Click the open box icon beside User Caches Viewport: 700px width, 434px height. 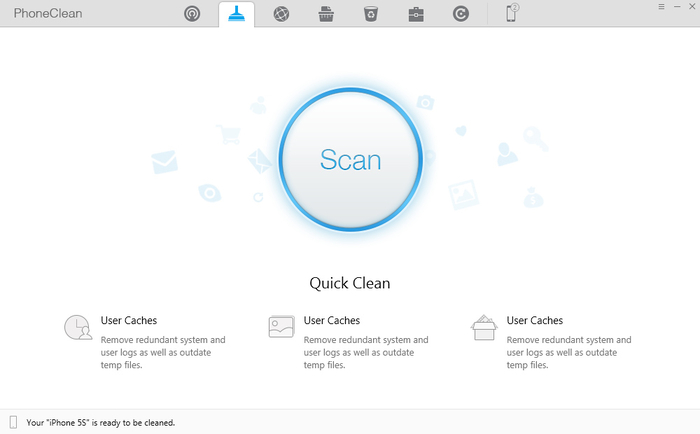point(484,326)
